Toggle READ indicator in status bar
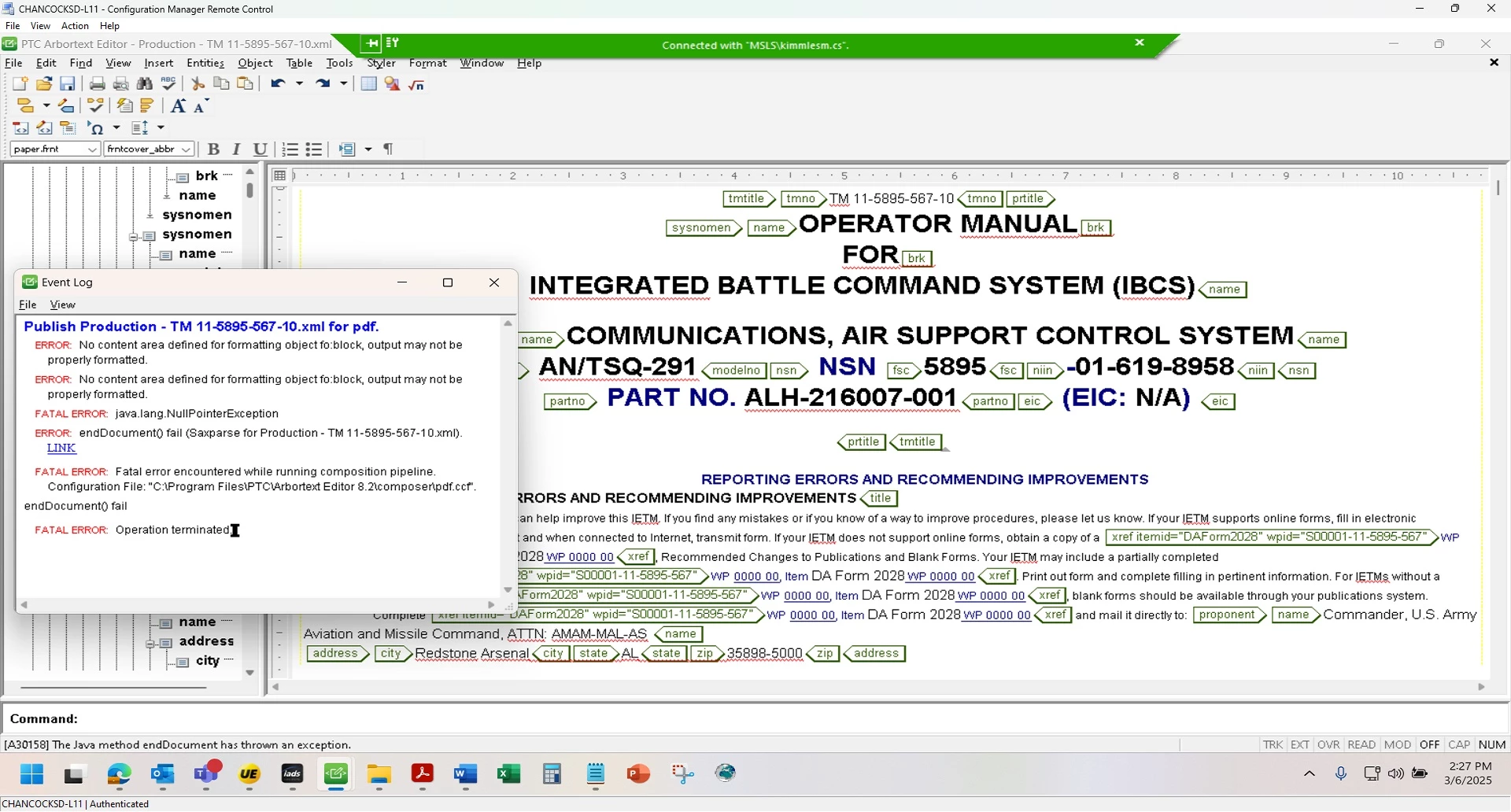The image size is (1511, 812). [x=1361, y=745]
